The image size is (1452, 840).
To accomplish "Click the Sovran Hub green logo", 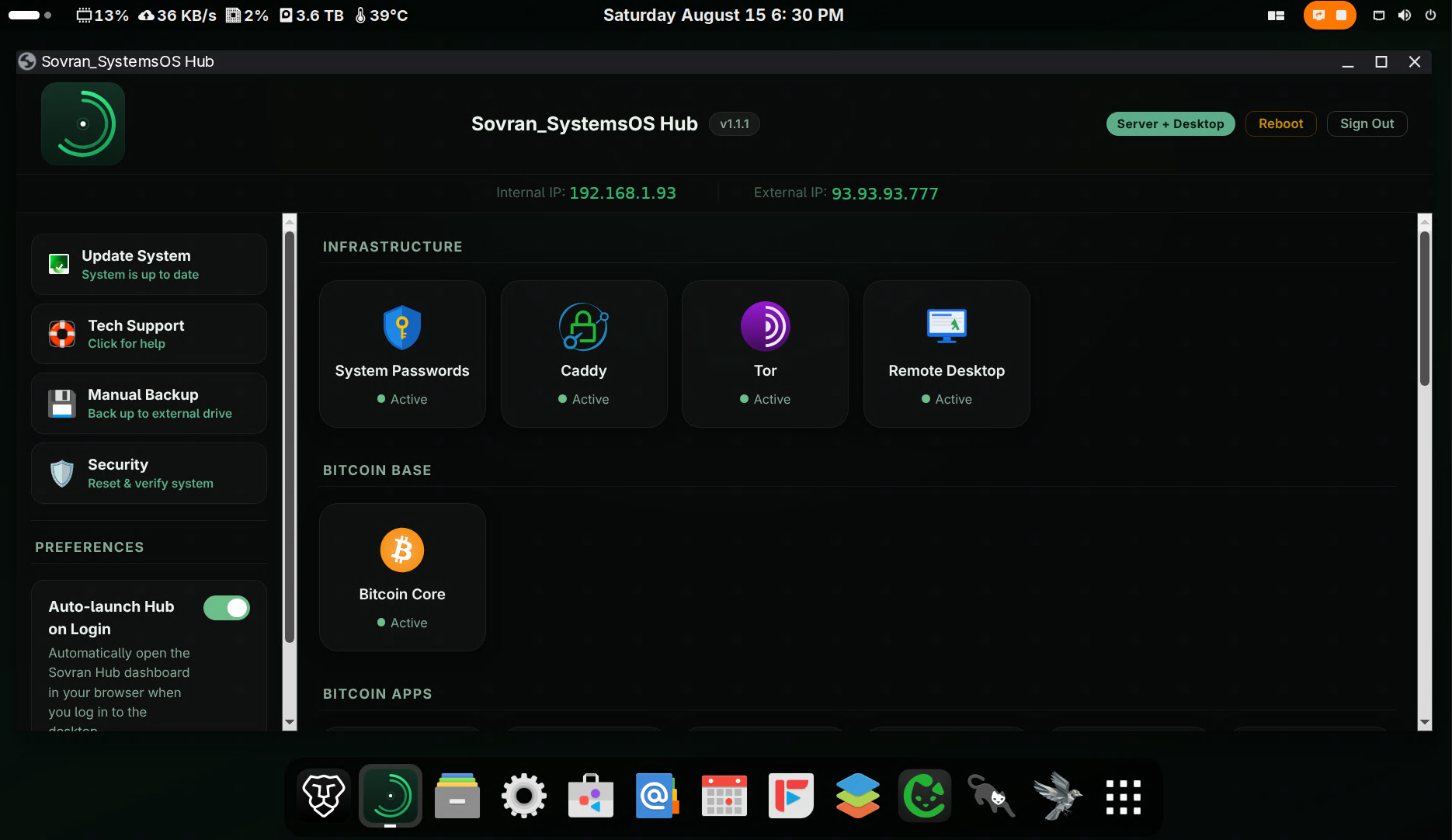I will 83,123.
